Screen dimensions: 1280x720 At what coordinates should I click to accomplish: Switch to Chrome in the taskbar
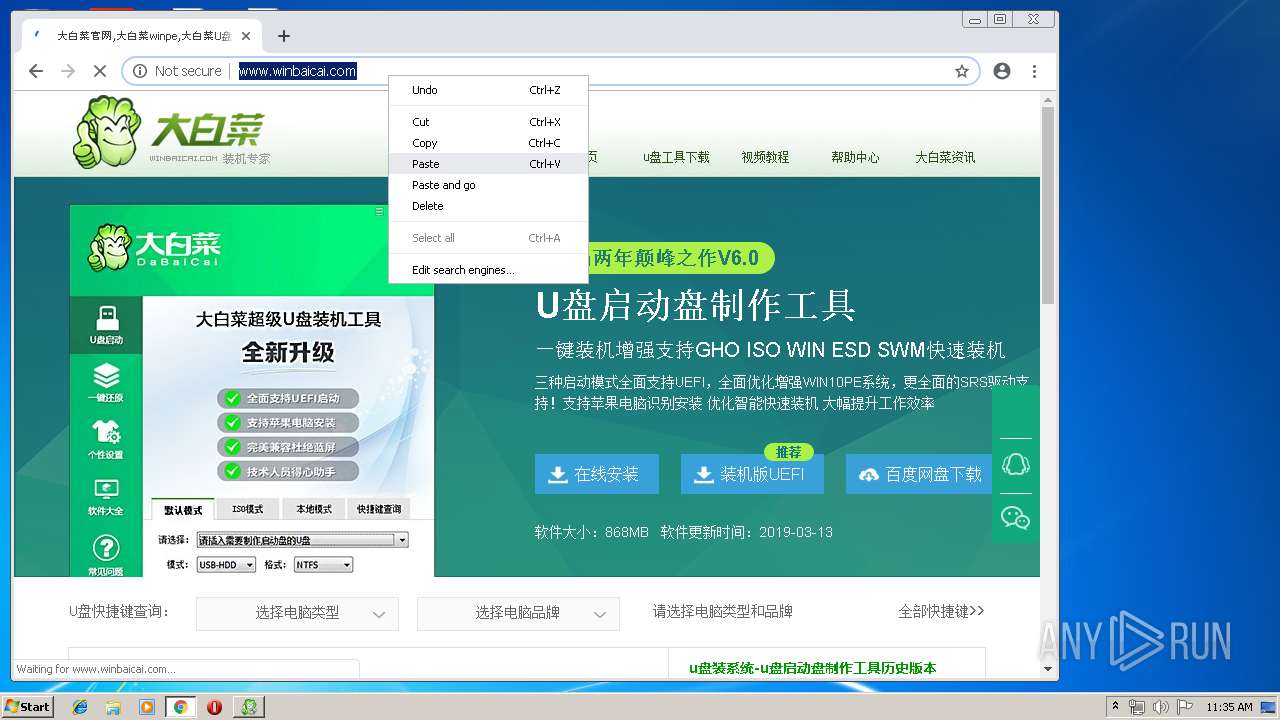tap(180, 707)
